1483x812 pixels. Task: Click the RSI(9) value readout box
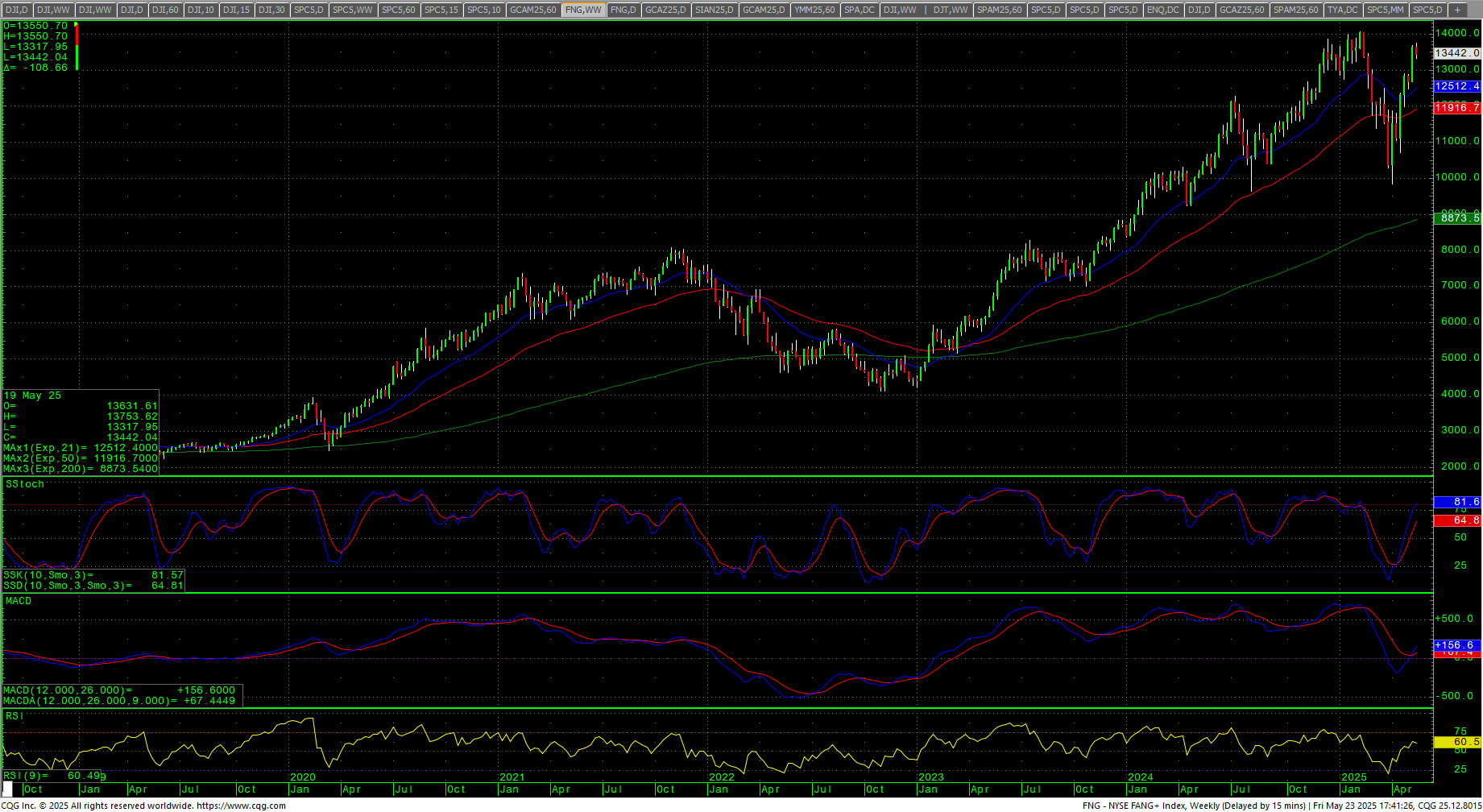(x=53, y=776)
